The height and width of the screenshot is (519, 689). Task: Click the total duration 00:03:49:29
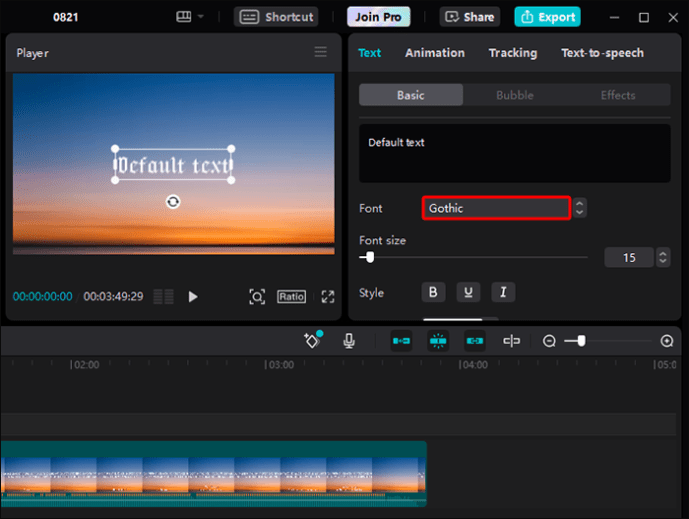113,297
